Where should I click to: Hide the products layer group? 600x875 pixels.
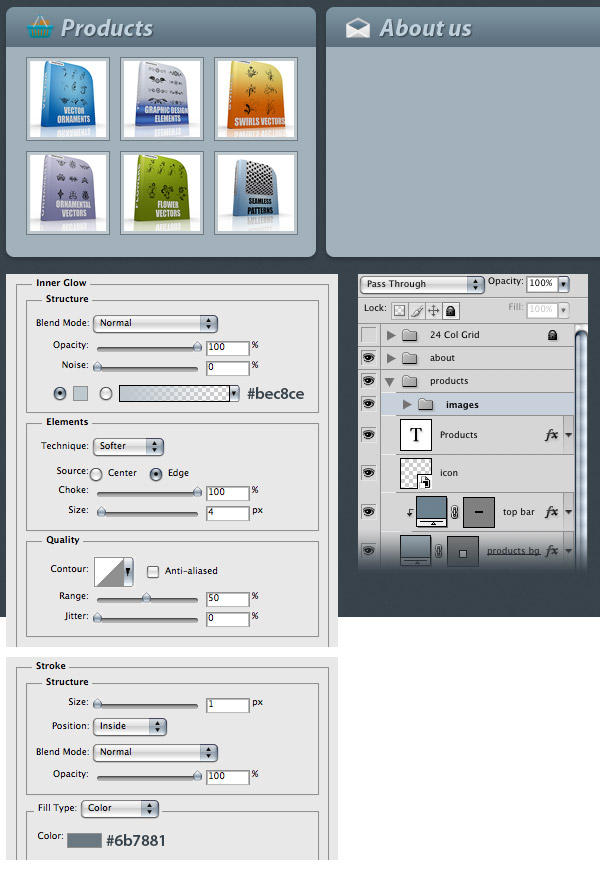pyautogui.click(x=369, y=381)
